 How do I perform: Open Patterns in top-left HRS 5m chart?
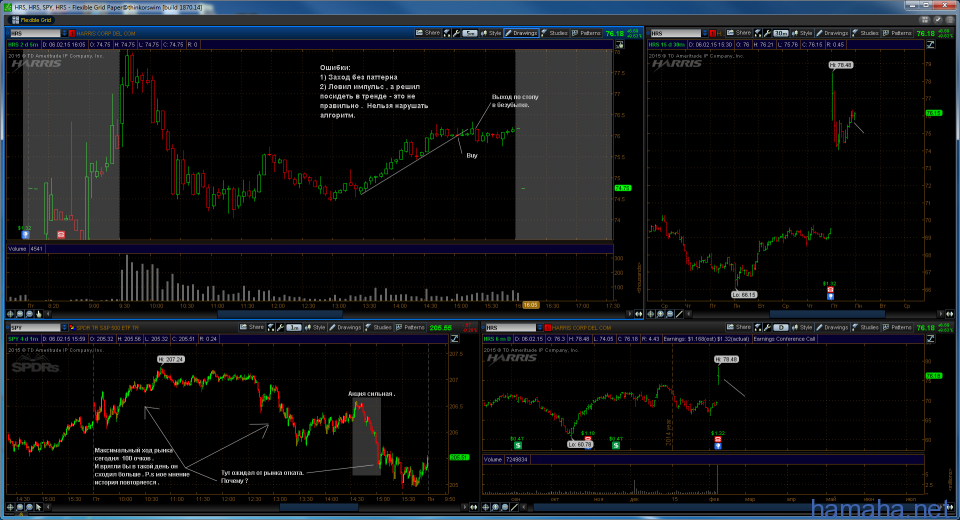(587, 33)
